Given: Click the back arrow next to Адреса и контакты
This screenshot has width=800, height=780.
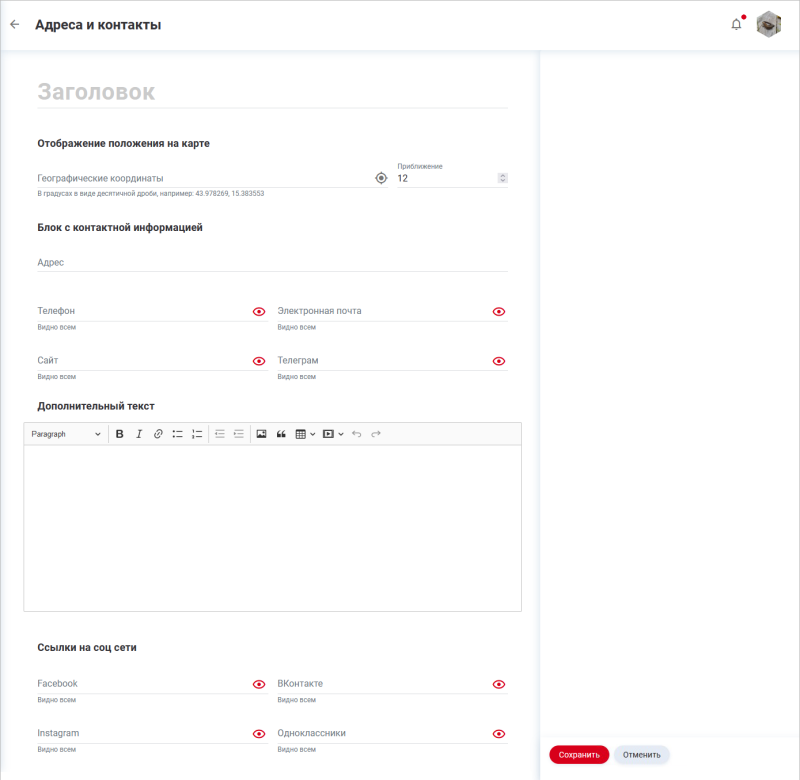Looking at the screenshot, I should point(15,24).
